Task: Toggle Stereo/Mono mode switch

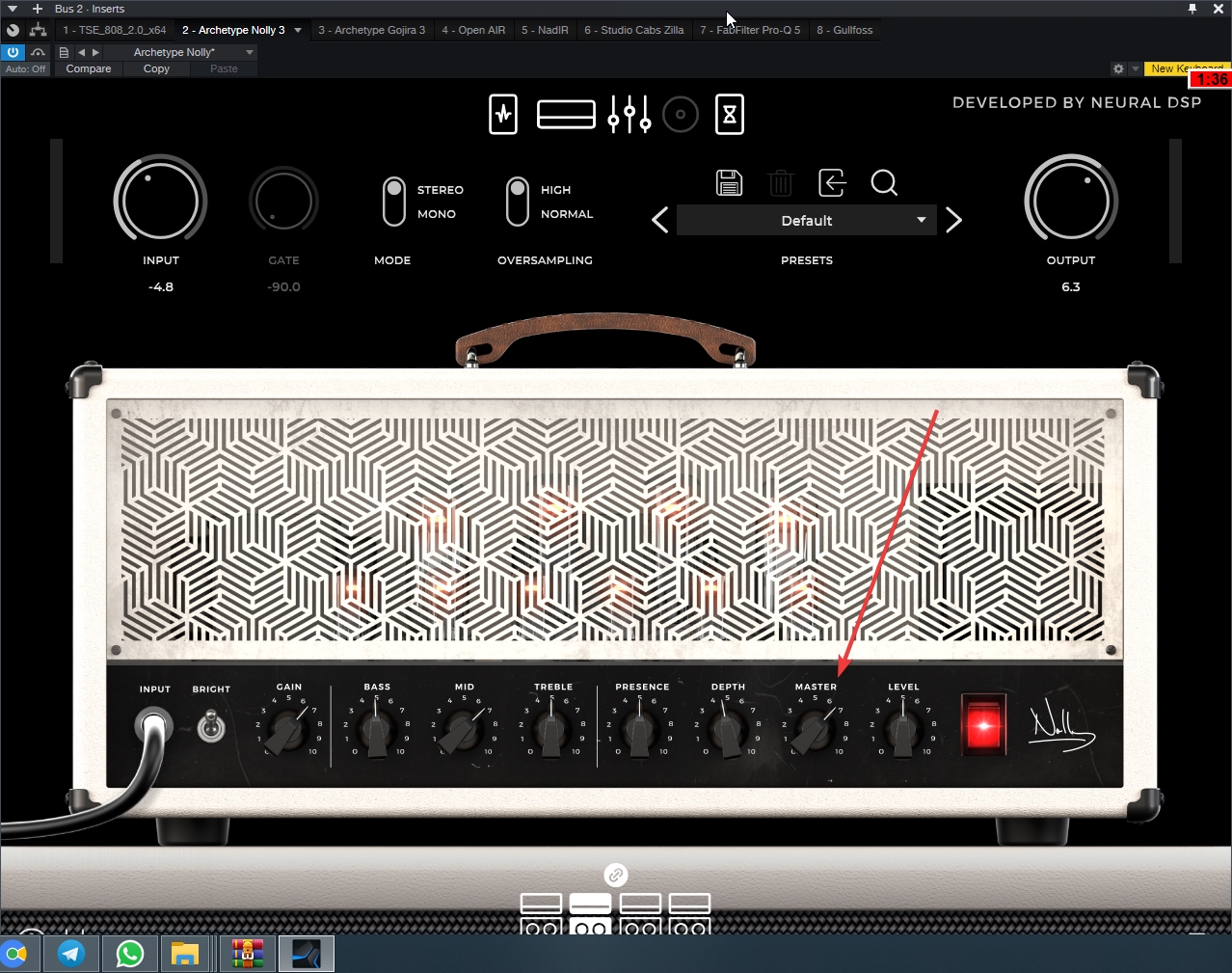Action: pyautogui.click(x=393, y=202)
